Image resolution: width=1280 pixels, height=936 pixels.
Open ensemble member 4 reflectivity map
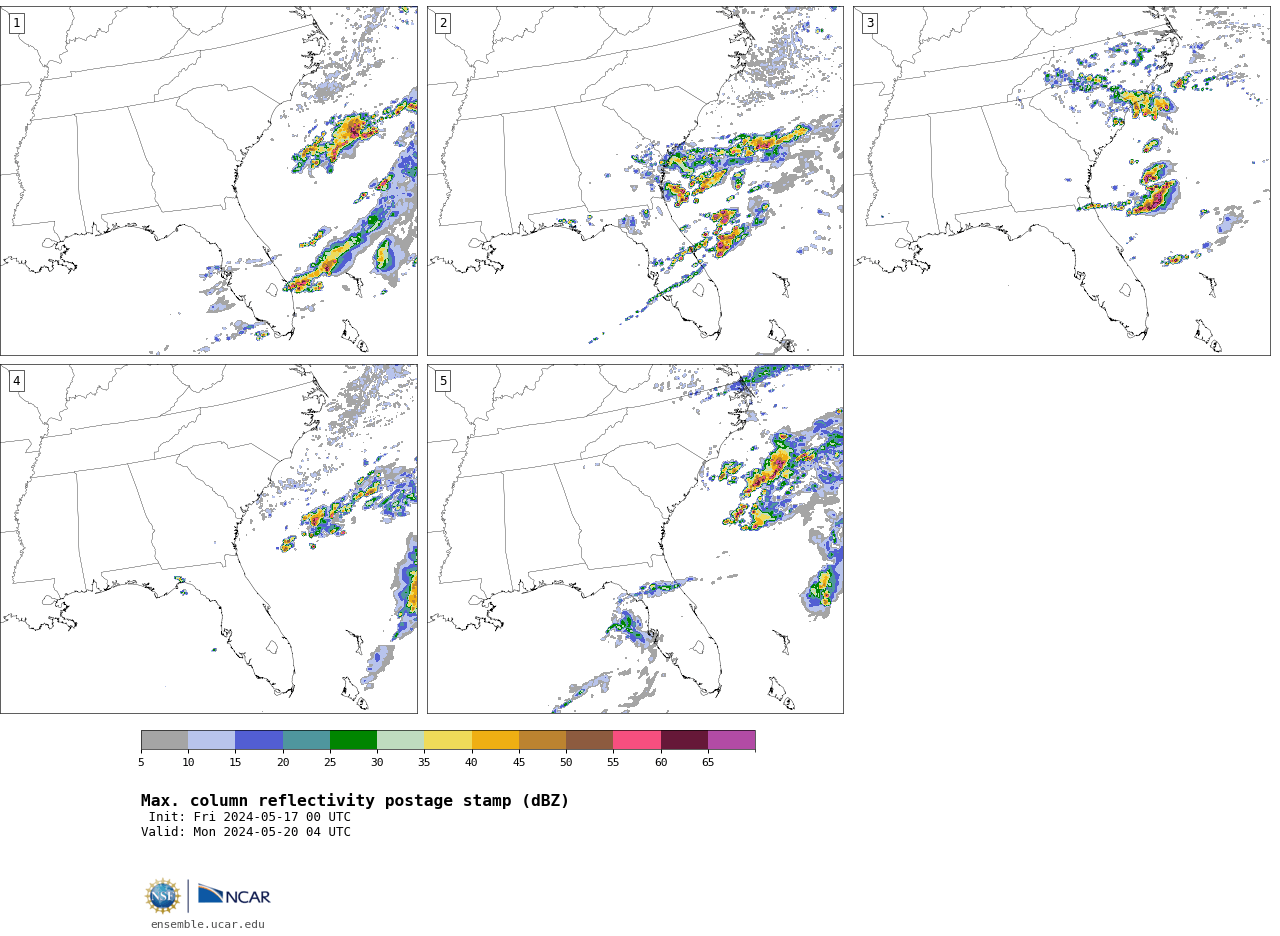209,539
